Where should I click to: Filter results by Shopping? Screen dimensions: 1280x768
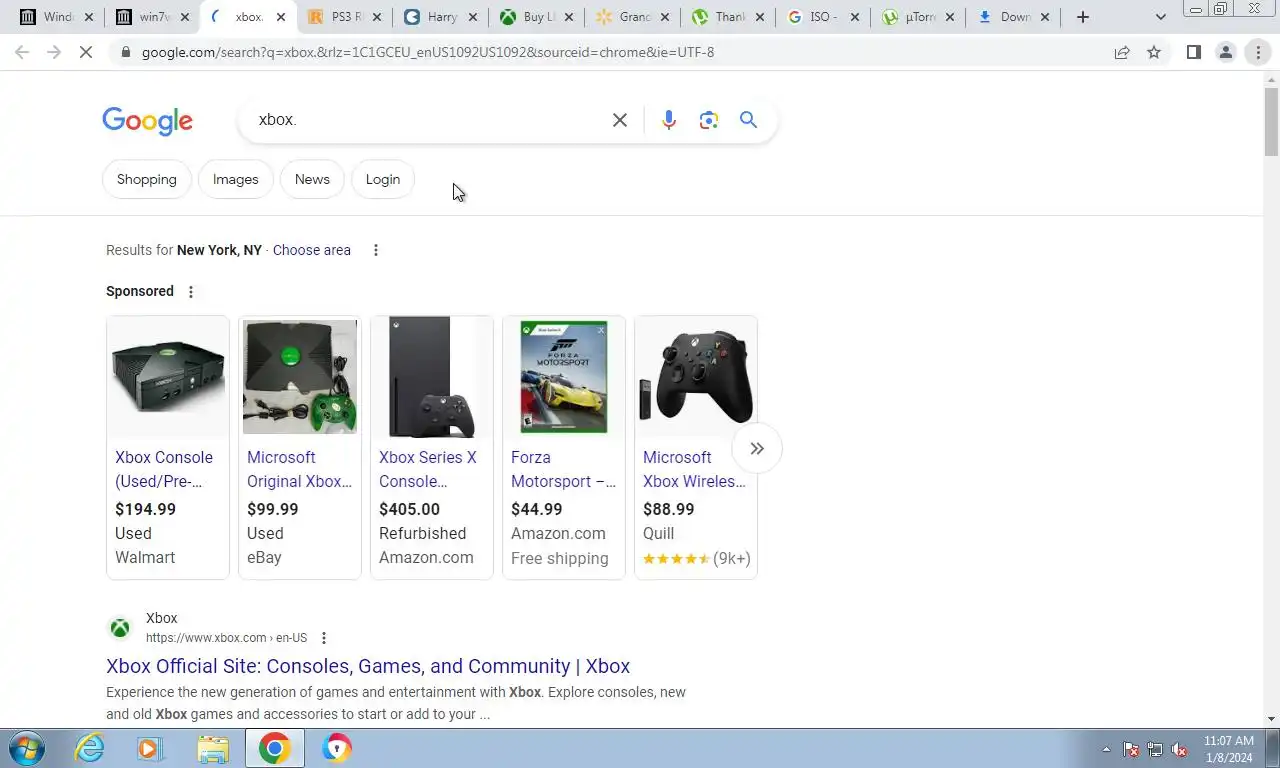(147, 179)
